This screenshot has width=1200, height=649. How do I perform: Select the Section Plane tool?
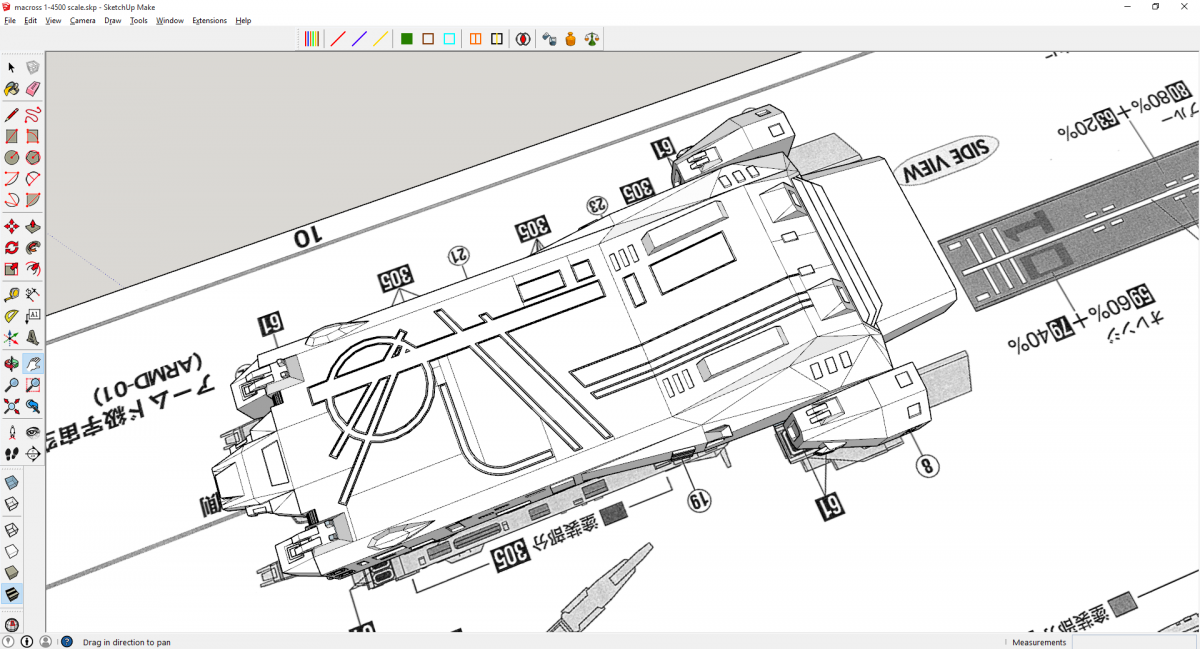click(x=33, y=454)
